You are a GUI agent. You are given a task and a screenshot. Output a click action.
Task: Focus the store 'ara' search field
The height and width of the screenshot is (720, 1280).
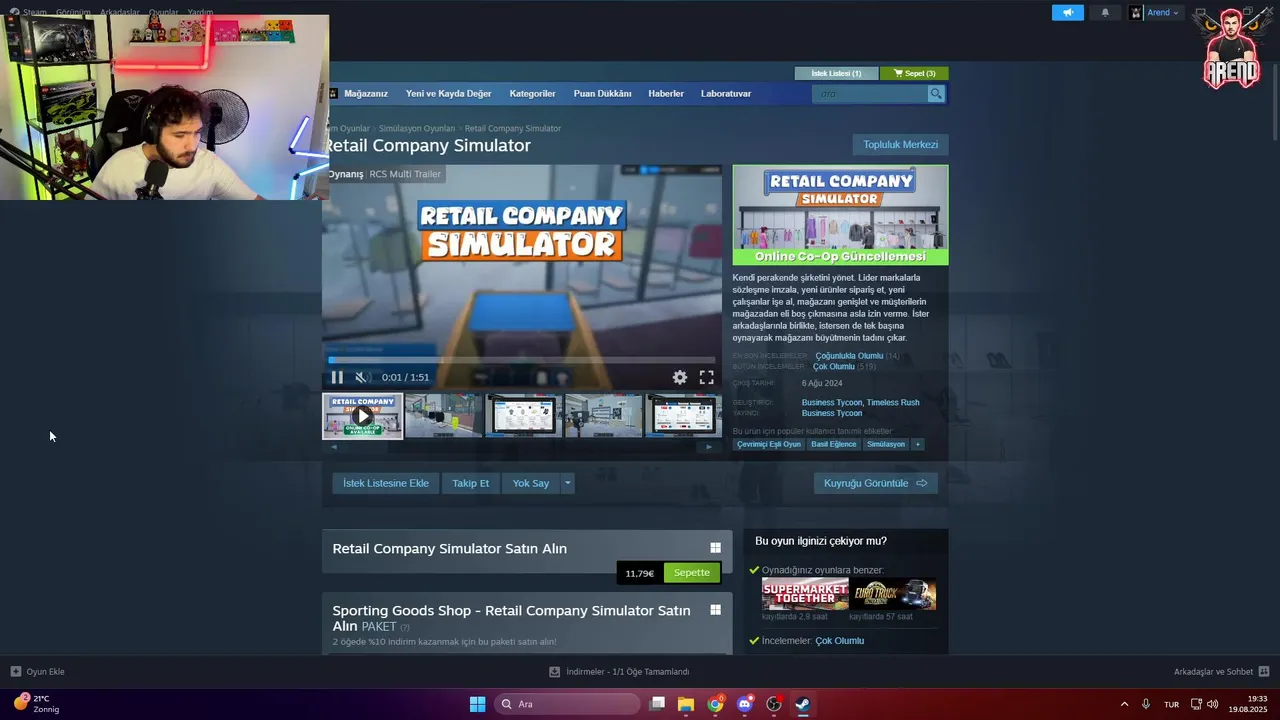pos(870,94)
